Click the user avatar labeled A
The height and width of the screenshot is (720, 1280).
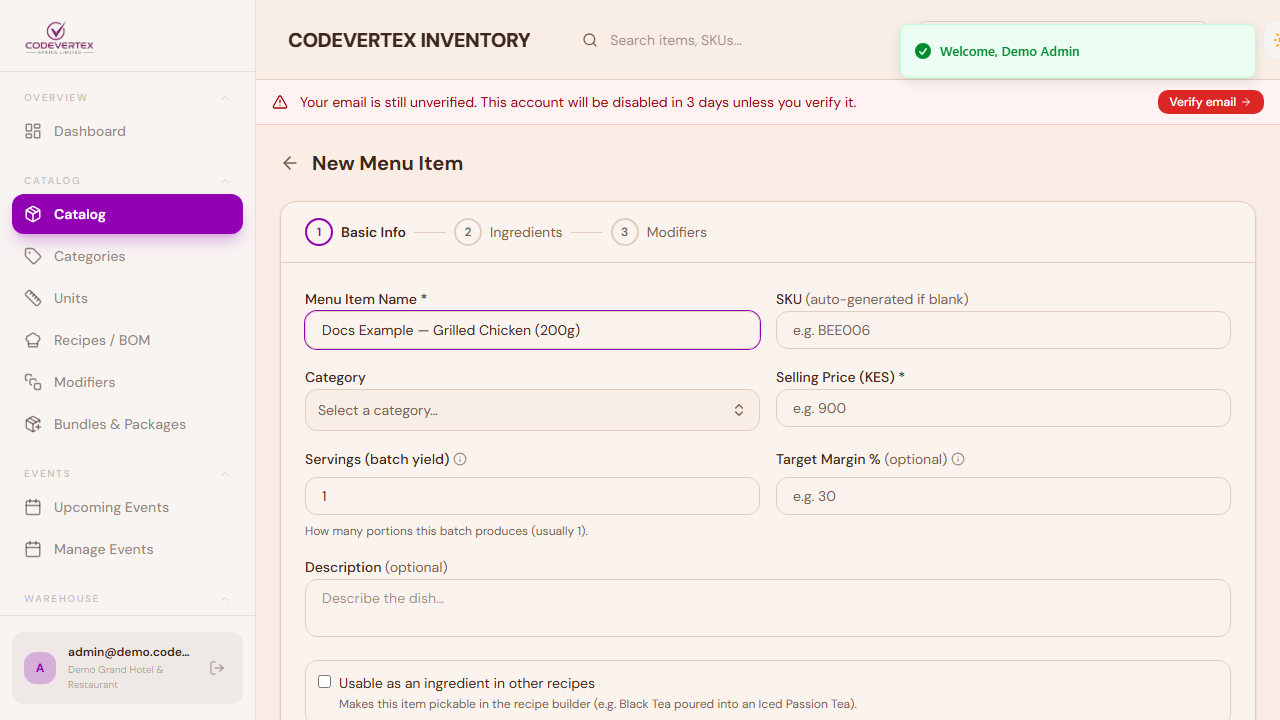[40, 668]
